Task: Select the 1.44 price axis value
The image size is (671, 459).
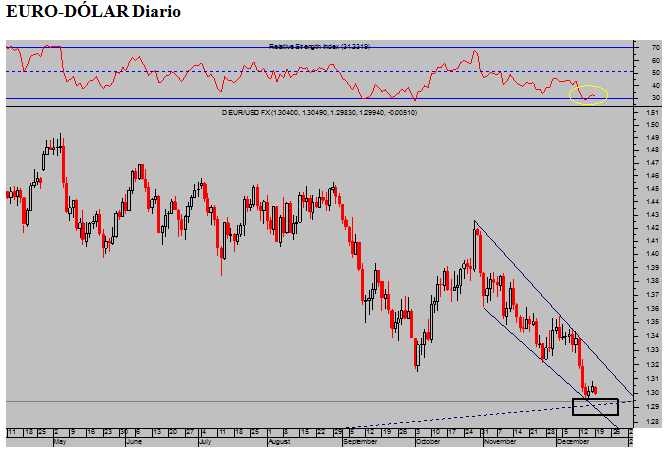Action: tap(652, 201)
